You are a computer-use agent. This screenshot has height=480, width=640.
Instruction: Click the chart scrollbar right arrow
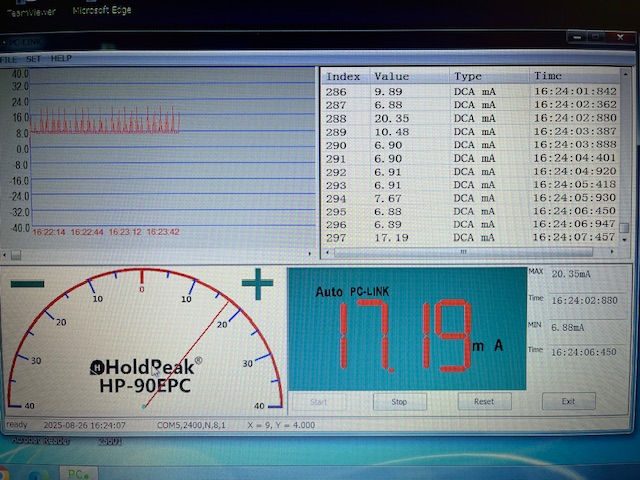click(x=310, y=254)
